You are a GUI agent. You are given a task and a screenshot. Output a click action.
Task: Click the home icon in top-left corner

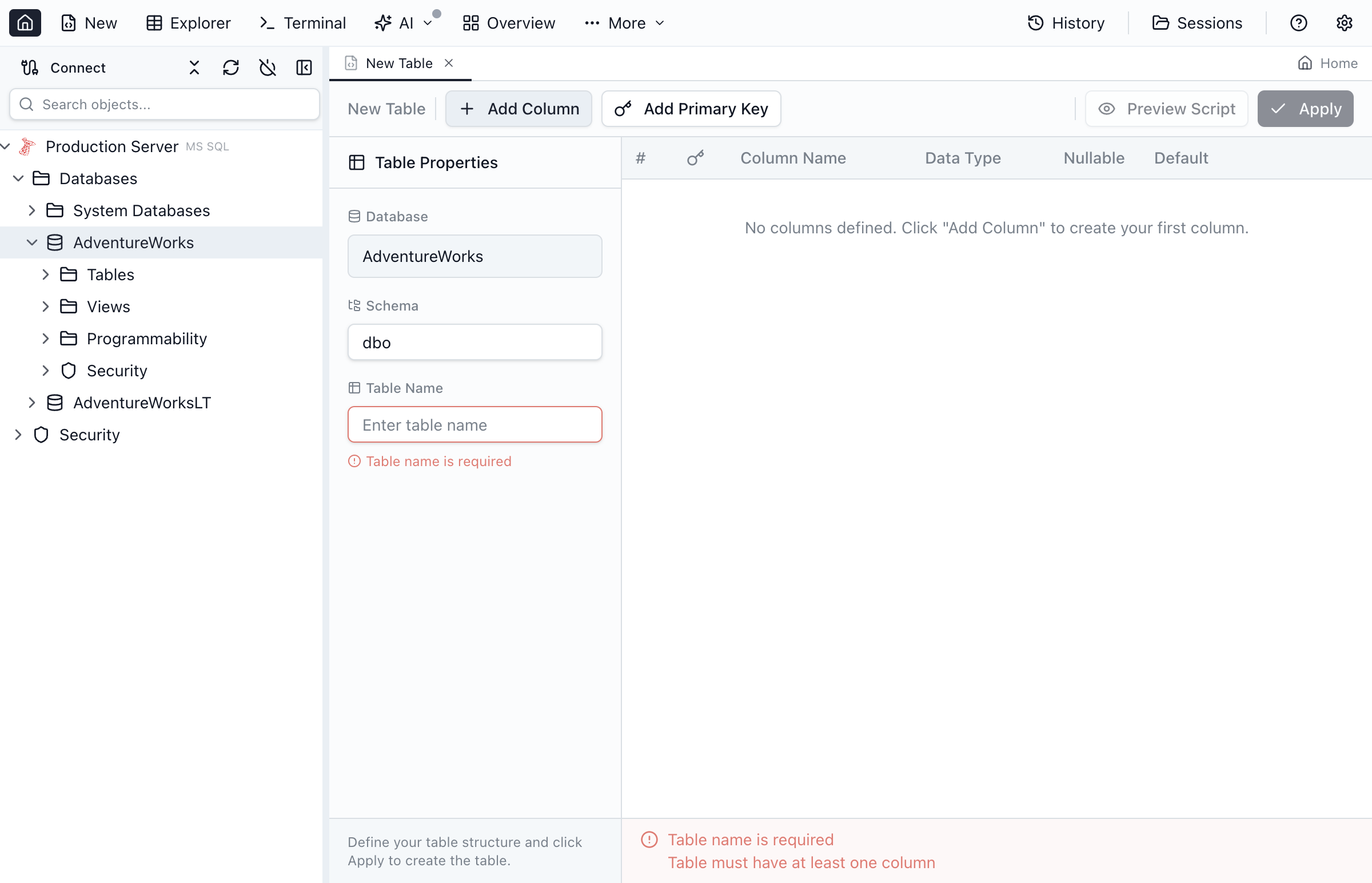point(25,23)
